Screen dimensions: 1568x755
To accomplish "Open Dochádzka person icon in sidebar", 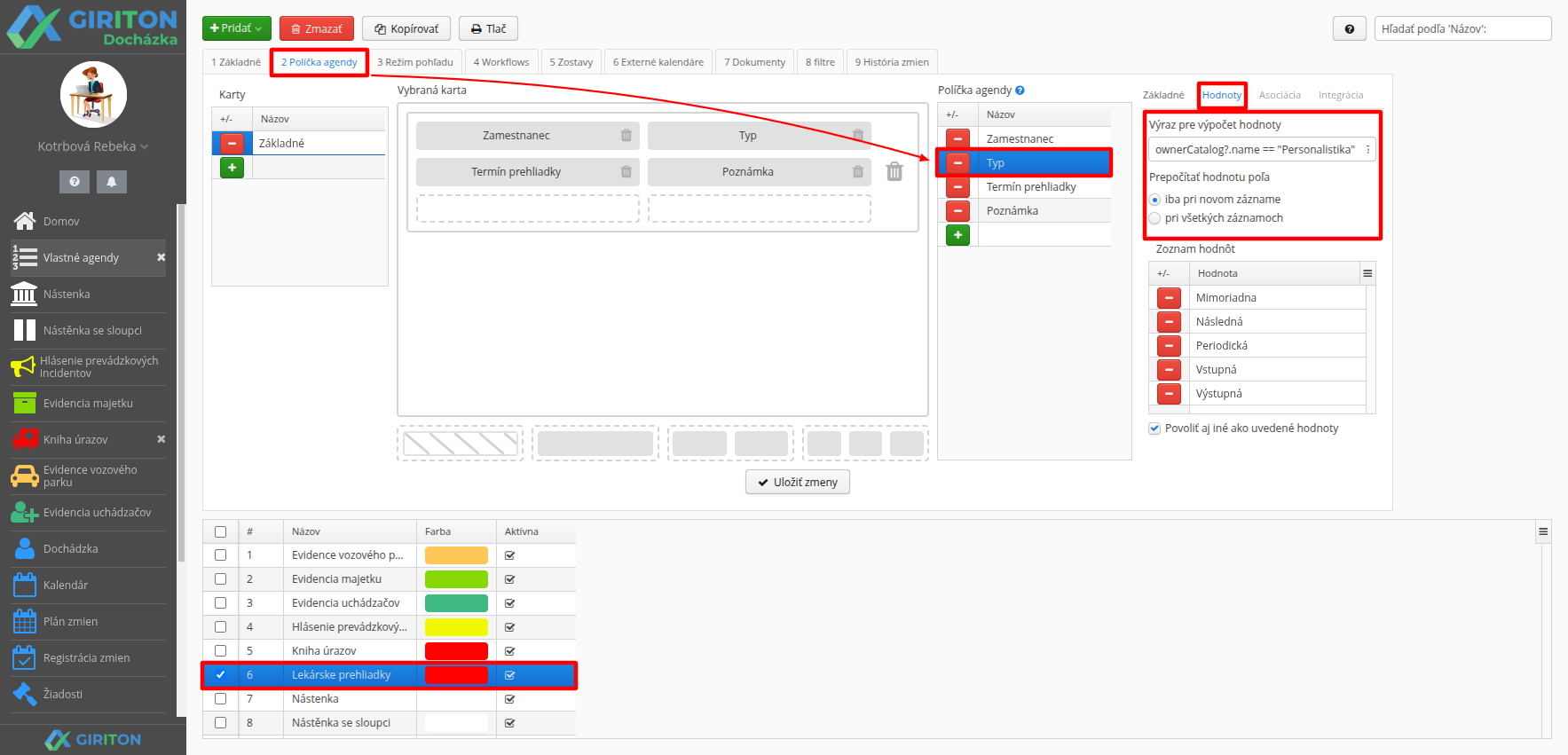I will 25,548.
